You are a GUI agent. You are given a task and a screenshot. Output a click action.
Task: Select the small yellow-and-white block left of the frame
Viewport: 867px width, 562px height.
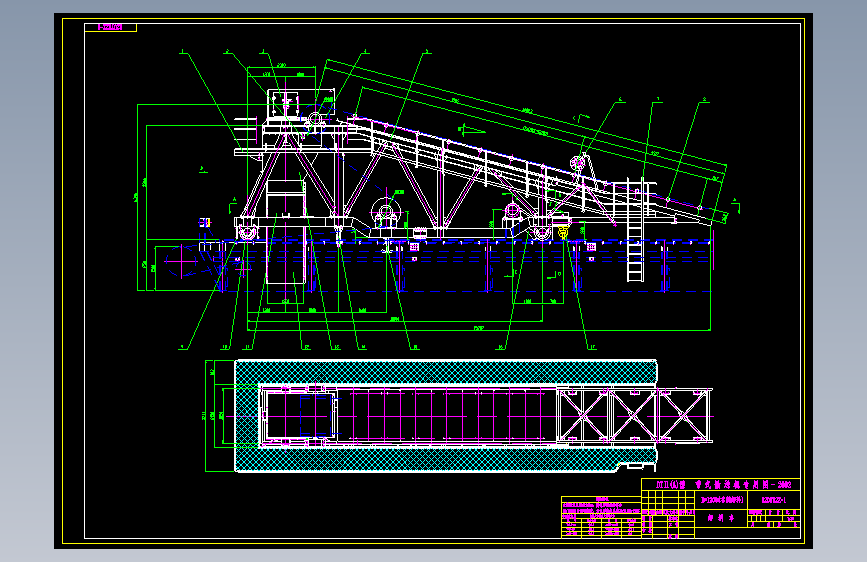tap(205, 222)
